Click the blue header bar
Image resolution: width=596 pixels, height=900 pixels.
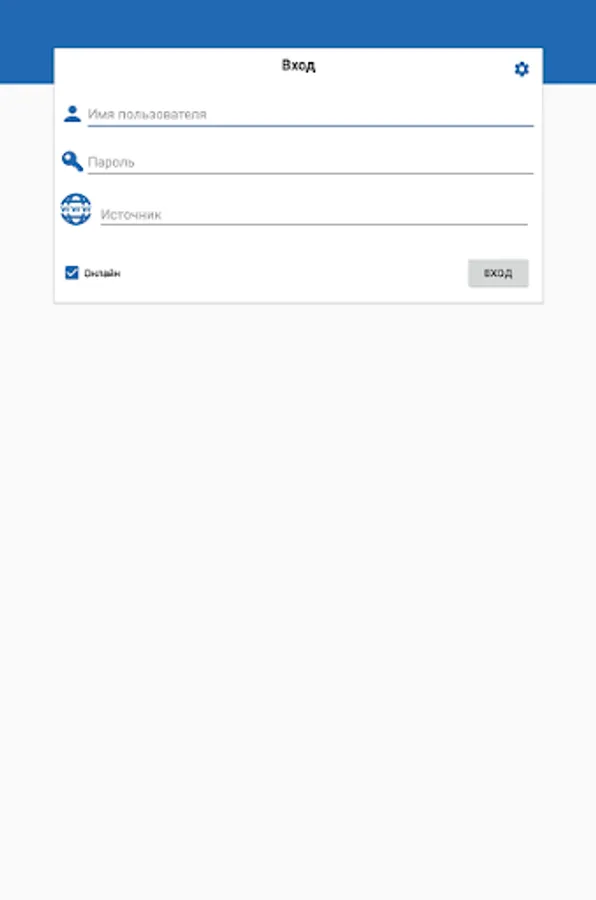tap(298, 23)
